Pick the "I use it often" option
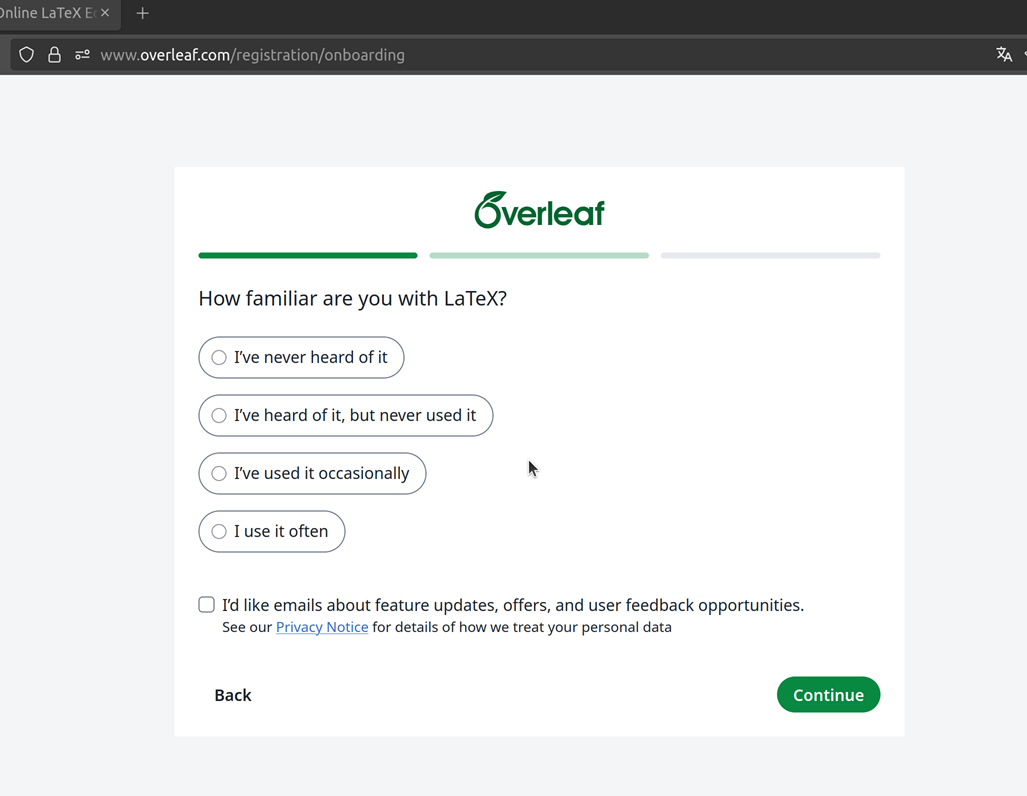The height and width of the screenshot is (796, 1027). 219,532
